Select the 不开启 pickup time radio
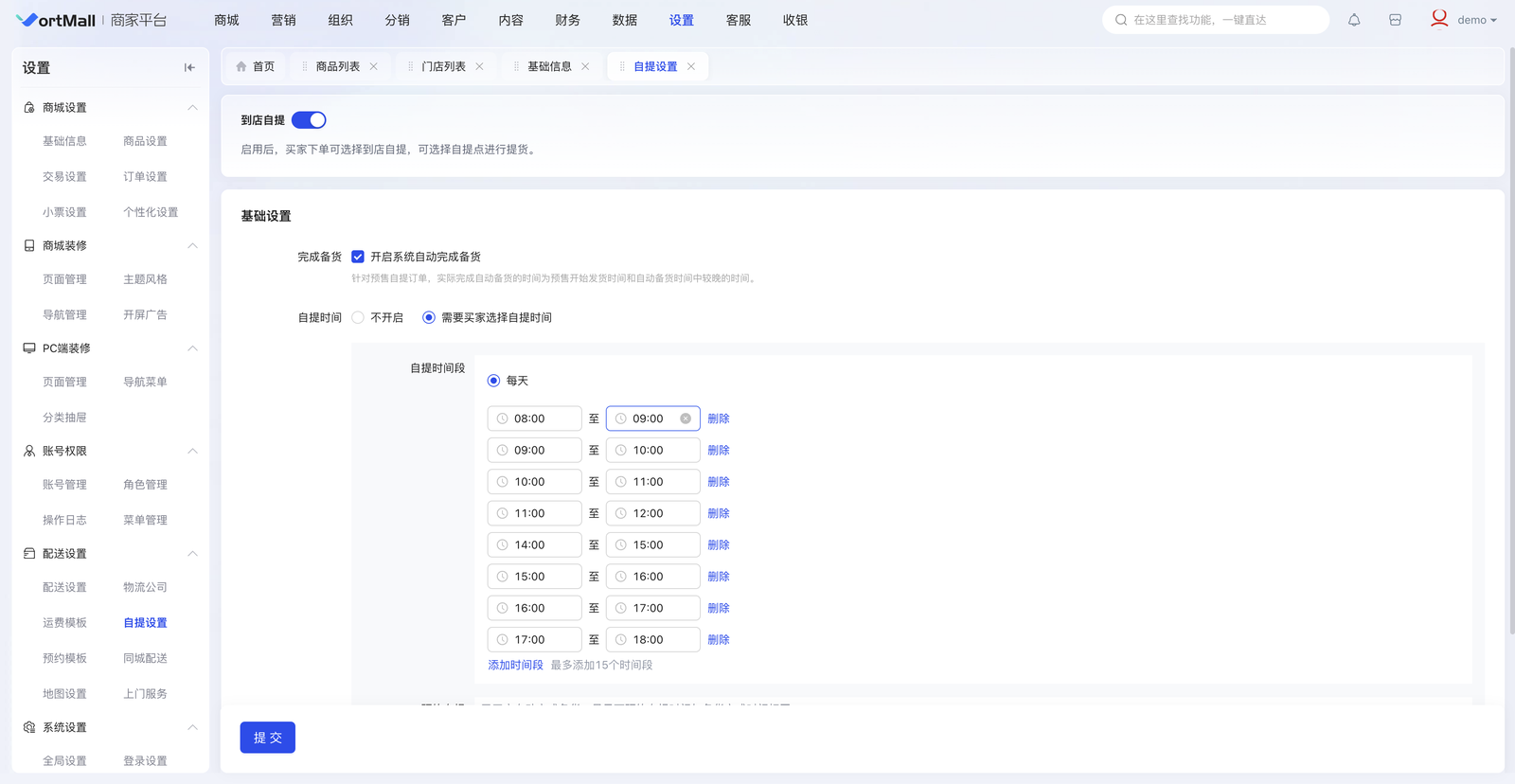The height and width of the screenshot is (784, 1515). coord(358,318)
